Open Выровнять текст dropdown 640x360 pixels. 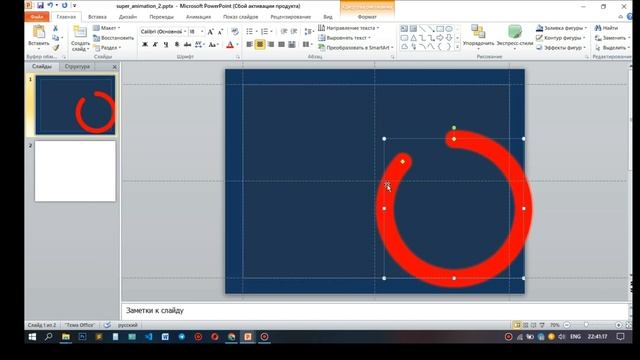pyautogui.click(x=344, y=38)
